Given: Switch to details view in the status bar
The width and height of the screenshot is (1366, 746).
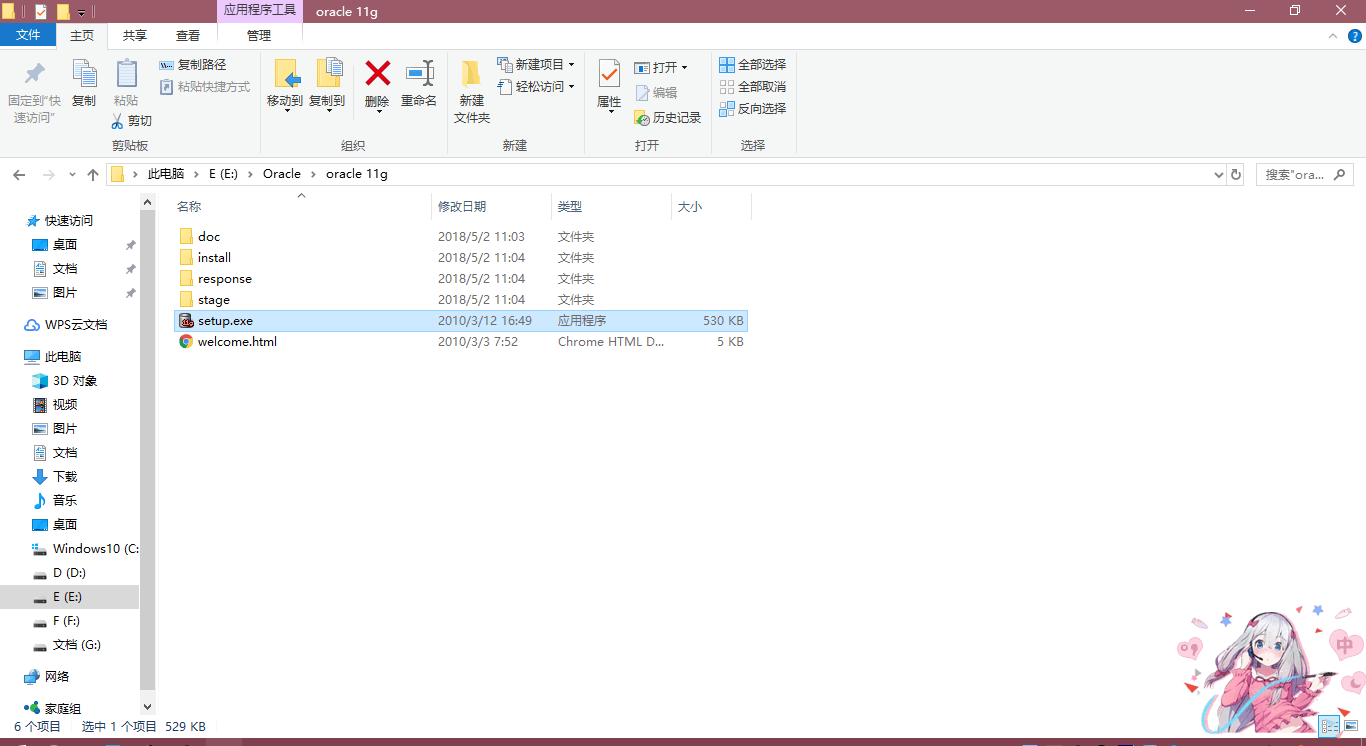Looking at the screenshot, I should [1330, 725].
